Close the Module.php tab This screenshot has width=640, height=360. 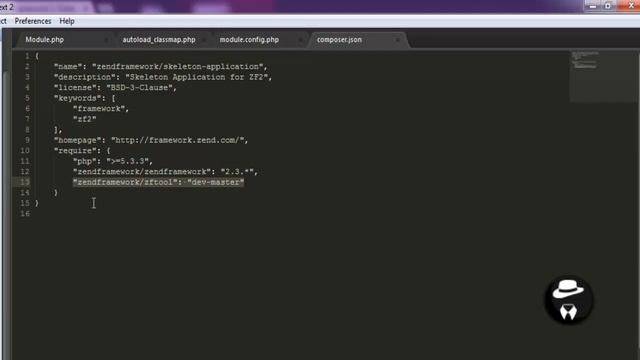coord(106,40)
